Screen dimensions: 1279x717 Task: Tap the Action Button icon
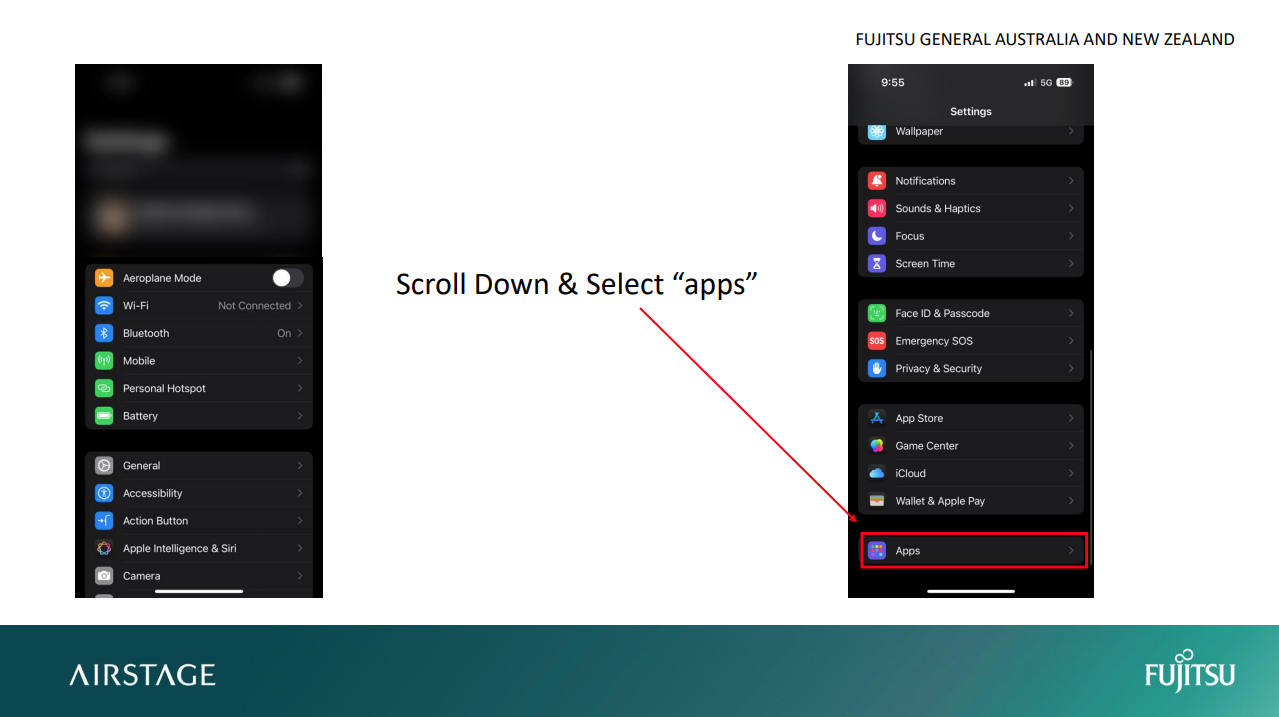pyautogui.click(x=104, y=521)
